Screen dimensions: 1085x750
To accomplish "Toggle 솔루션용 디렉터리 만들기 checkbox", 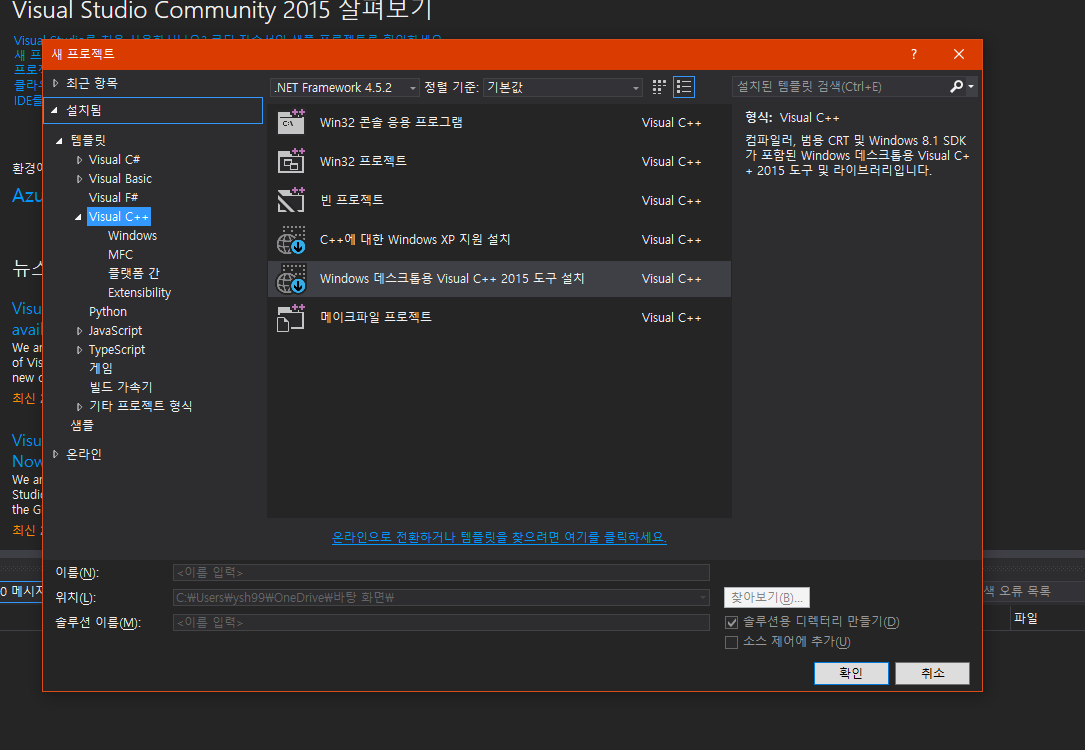I will point(731,622).
